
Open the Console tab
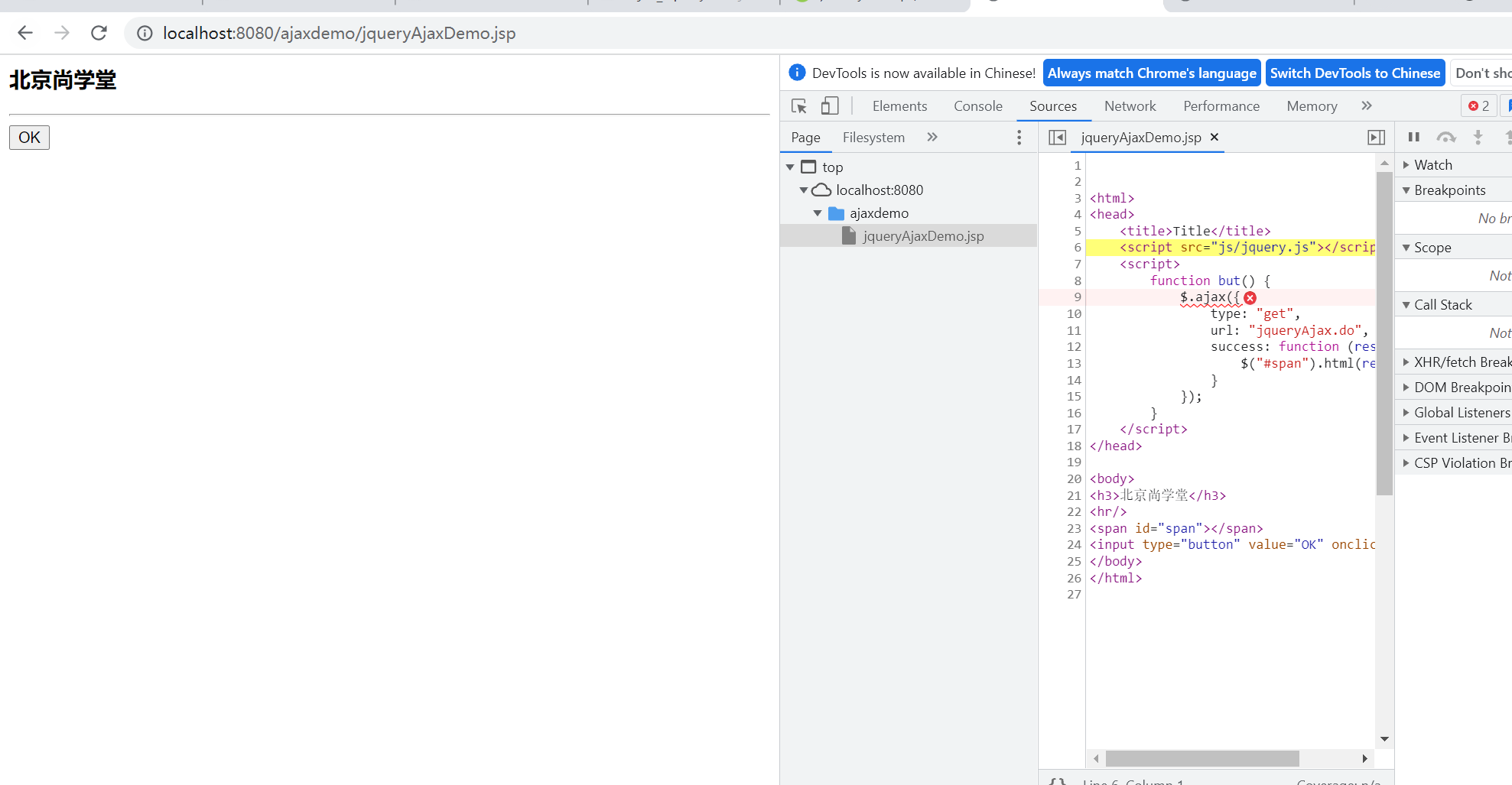[977, 106]
